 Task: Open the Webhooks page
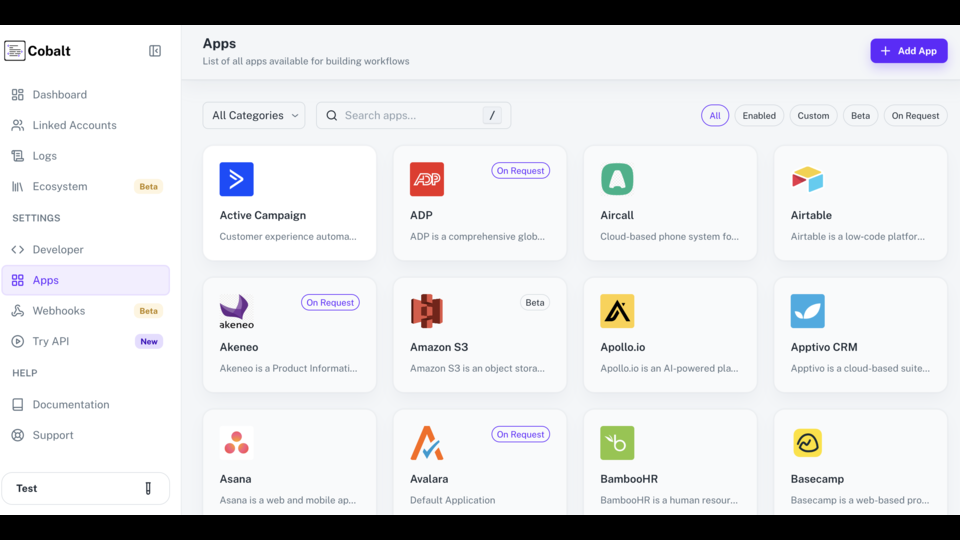[x=86, y=310]
